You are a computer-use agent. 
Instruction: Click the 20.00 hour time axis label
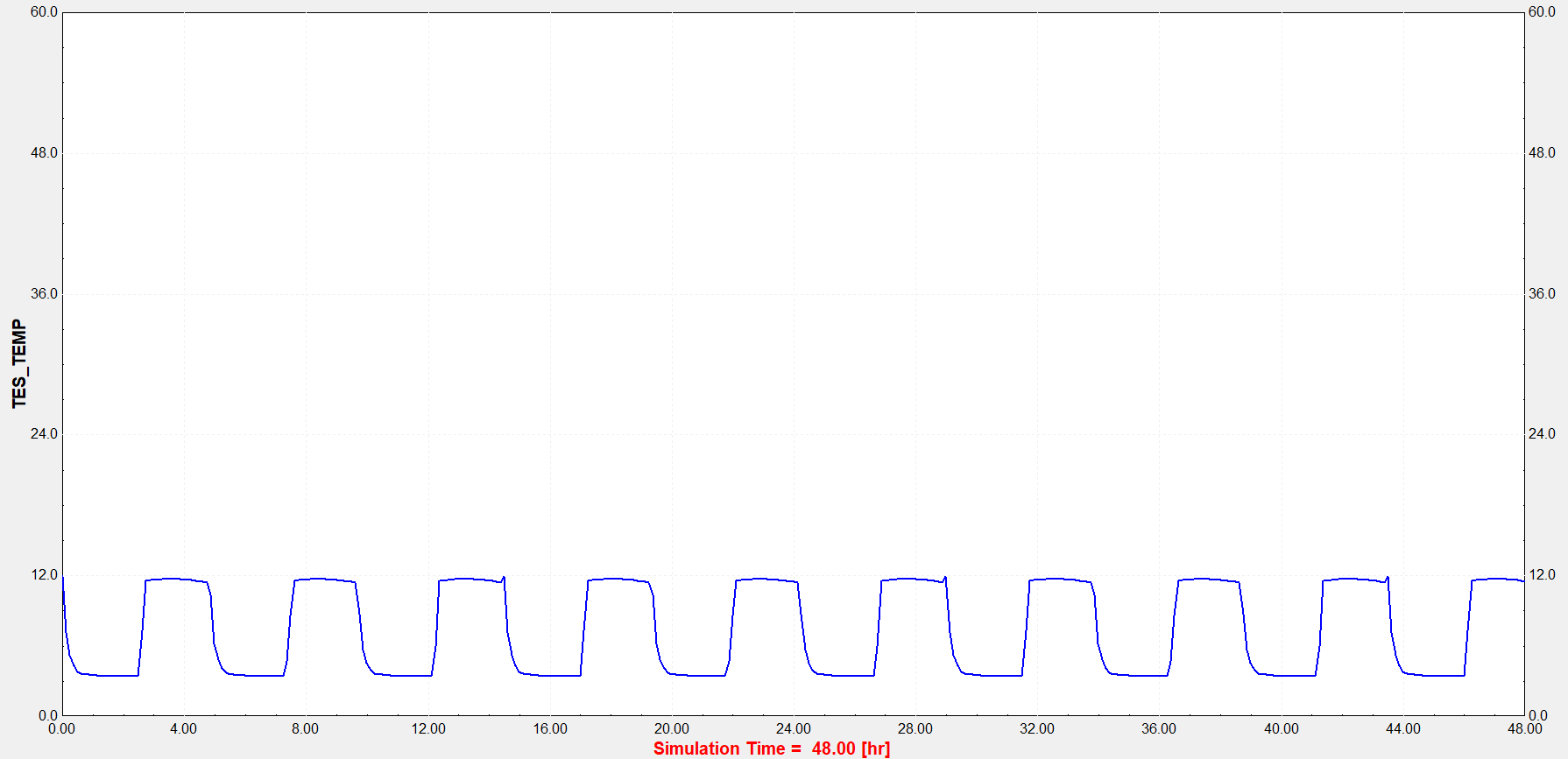(x=671, y=729)
